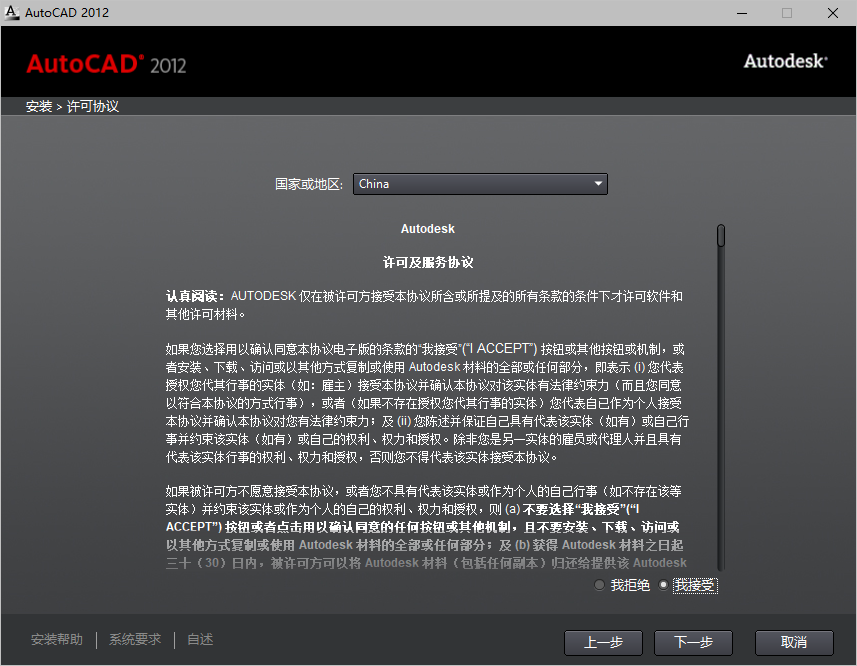Click the 上一步 (Back) button
This screenshot has width=857, height=666.
[603, 643]
